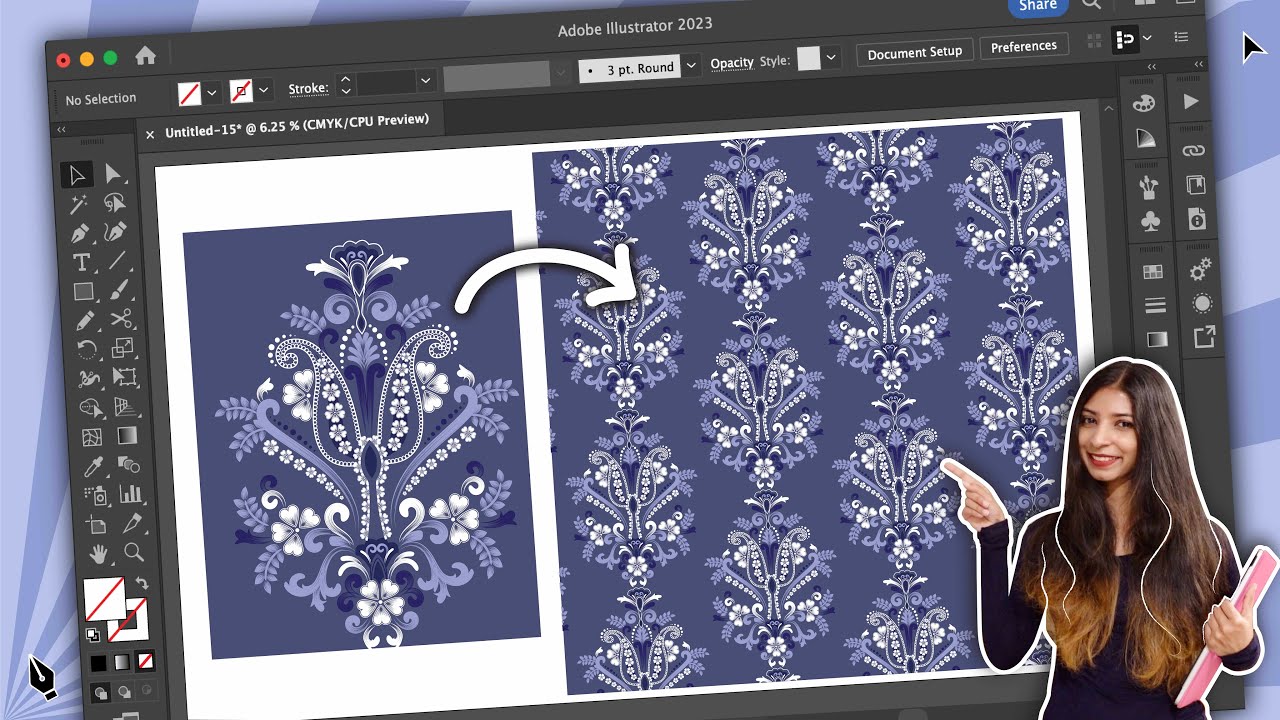Select the Slice tool
This screenshot has width=1280, height=720.
point(133,522)
